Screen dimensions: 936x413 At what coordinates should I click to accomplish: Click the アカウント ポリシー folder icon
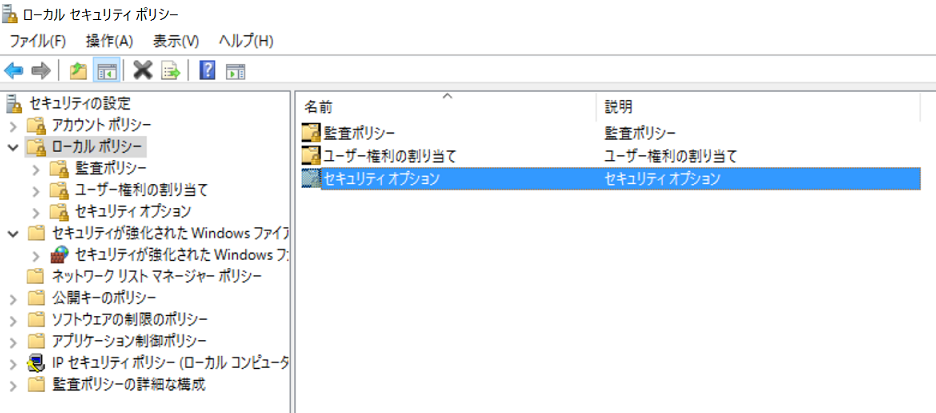pyautogui.click(x=37, y=125)
